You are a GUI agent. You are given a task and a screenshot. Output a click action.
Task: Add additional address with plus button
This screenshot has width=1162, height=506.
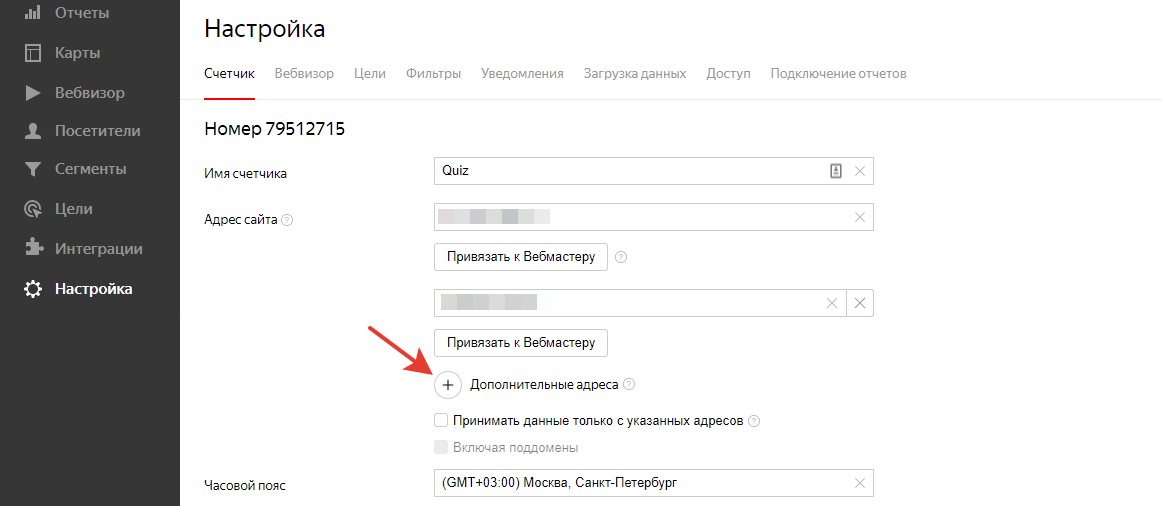point(448,385)
